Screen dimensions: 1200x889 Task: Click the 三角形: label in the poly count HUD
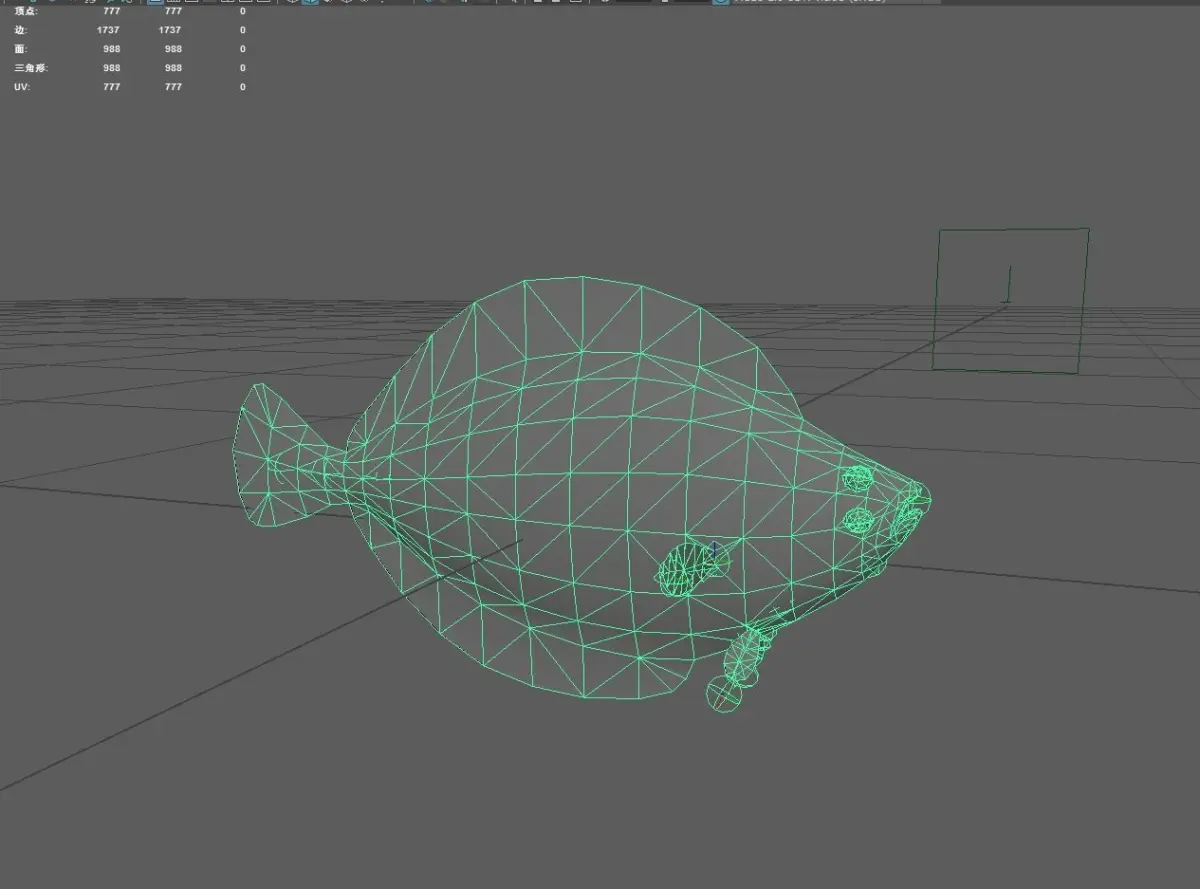pos(31,68)
